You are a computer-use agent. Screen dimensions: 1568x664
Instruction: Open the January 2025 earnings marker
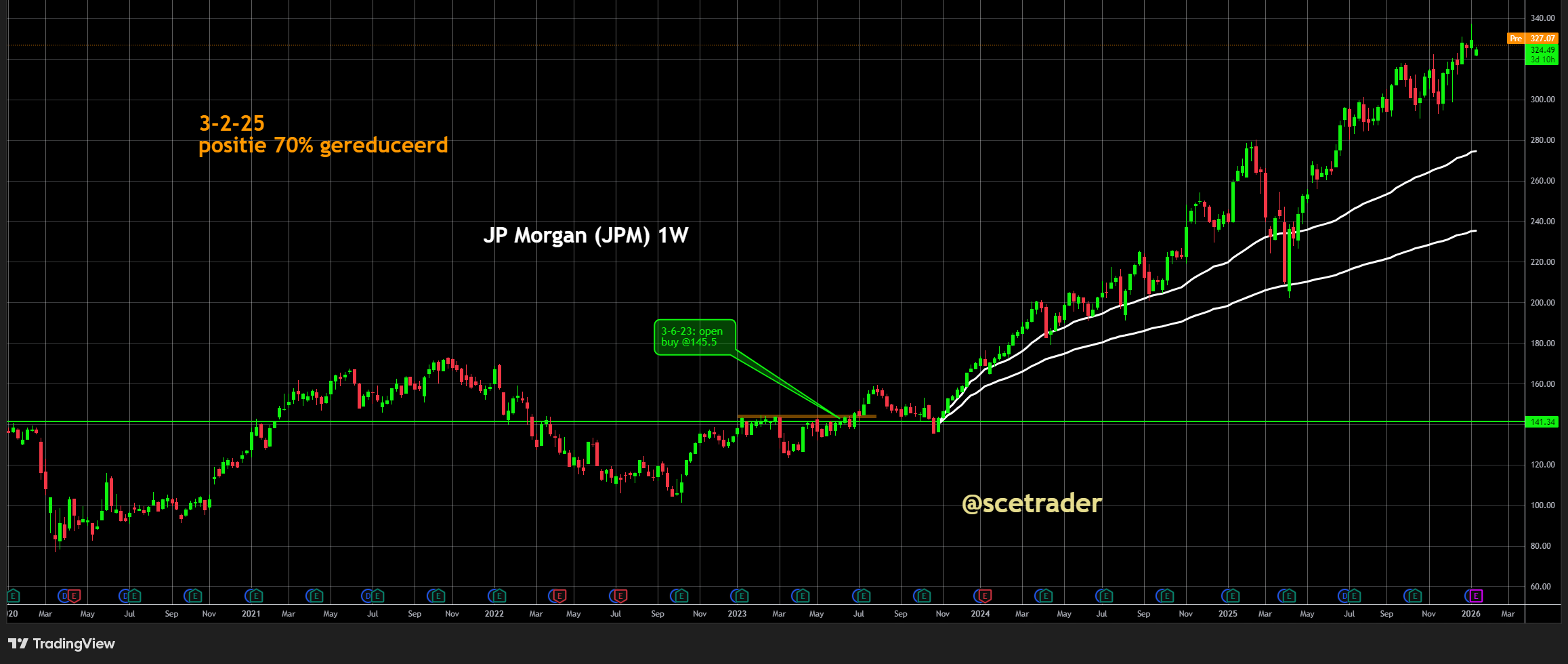tap(1232, 596)
